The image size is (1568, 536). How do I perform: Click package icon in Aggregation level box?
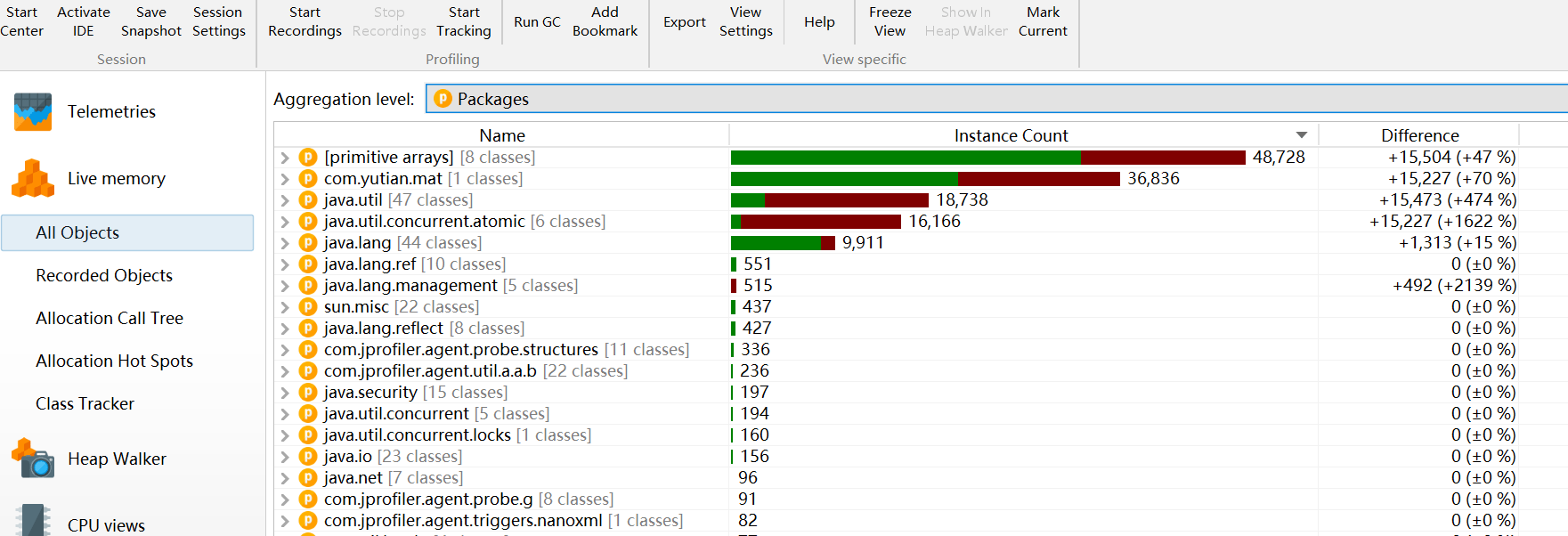point(443,99)
